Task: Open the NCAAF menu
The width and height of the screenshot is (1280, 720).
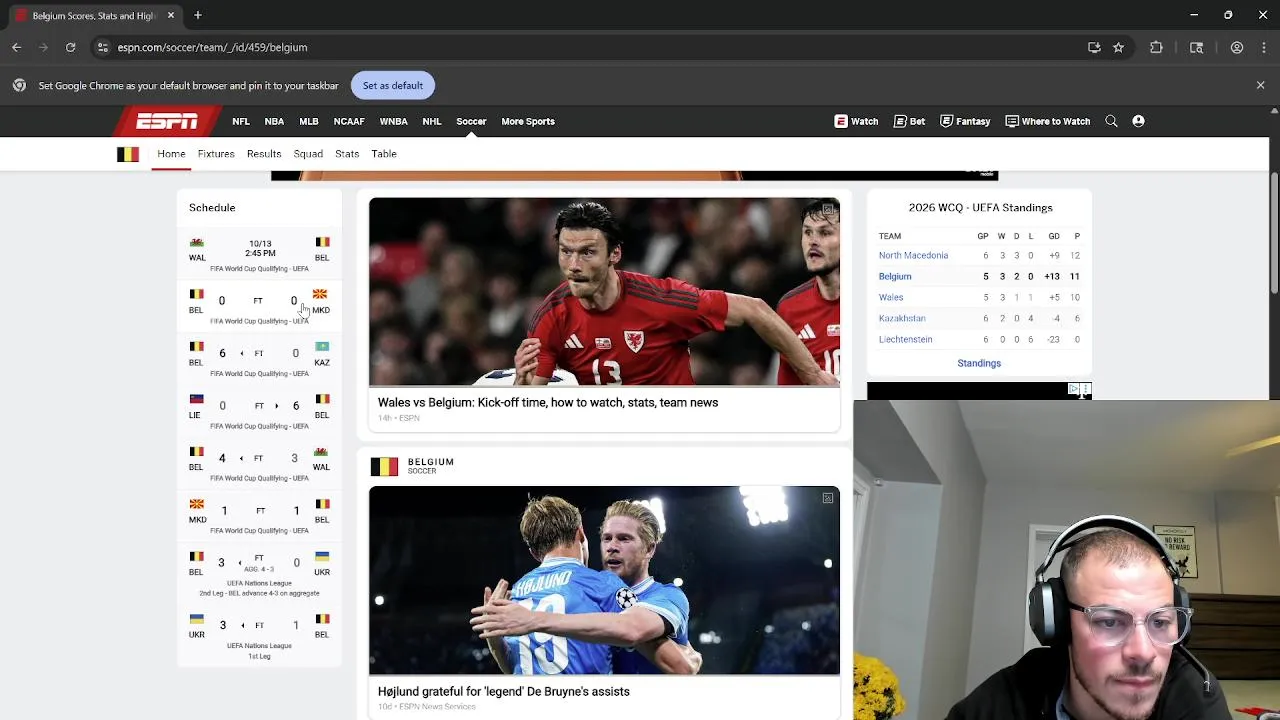Action: point(349,121)
